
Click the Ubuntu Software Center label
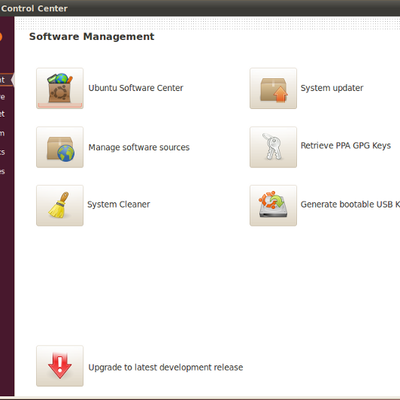(x=136, y=88)
